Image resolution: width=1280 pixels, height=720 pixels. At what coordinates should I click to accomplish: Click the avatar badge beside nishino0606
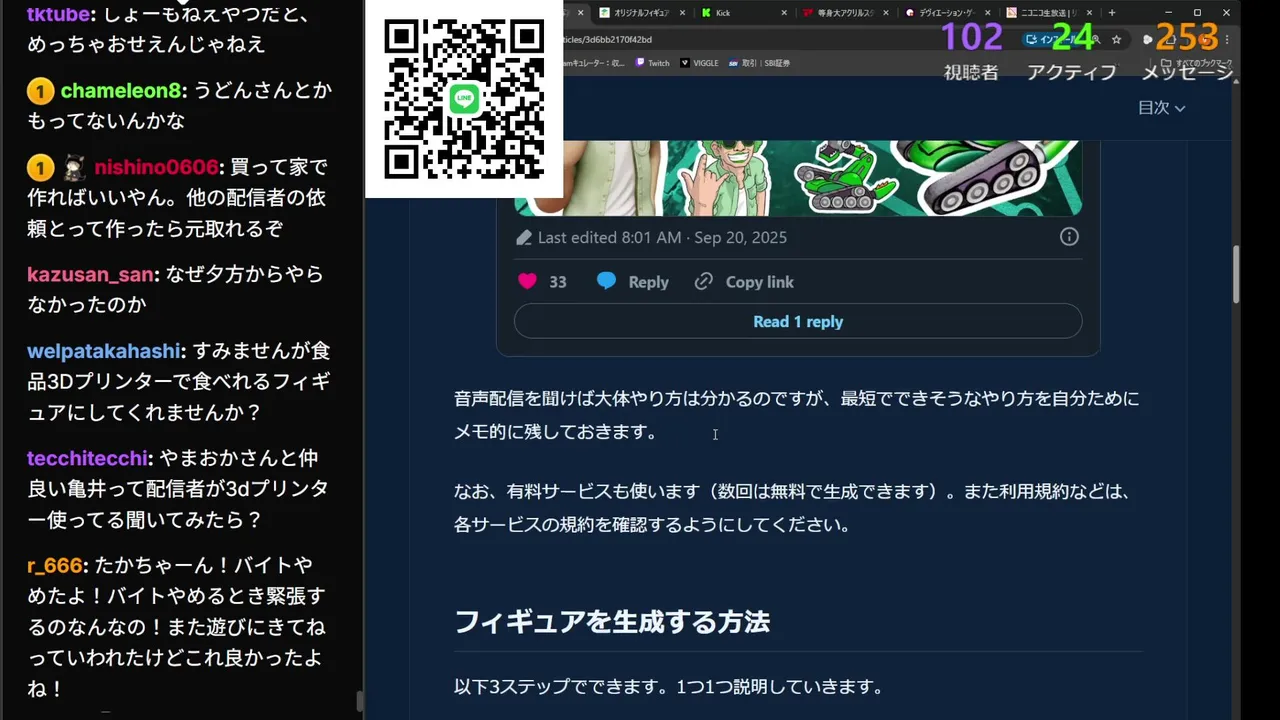(x=73, y=167)
